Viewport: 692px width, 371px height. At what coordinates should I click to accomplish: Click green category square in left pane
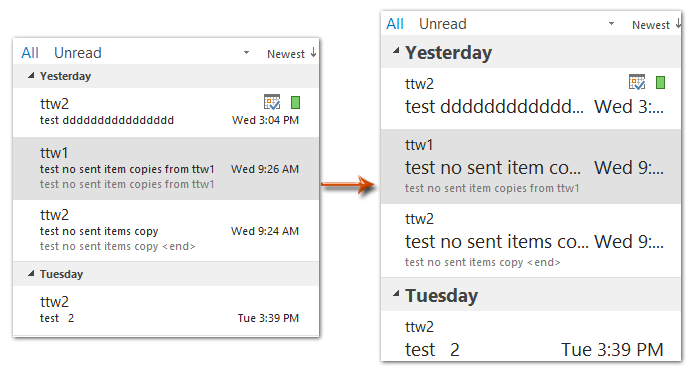click(x=295, y=102)
